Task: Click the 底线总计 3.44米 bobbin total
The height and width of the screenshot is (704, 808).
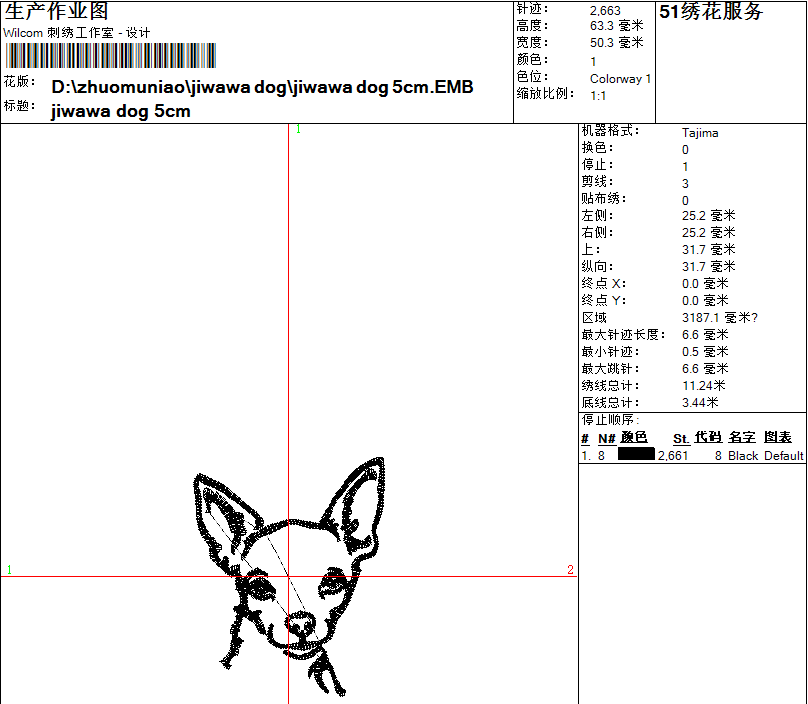Action: pyautogui.click(x=699, y=402)
